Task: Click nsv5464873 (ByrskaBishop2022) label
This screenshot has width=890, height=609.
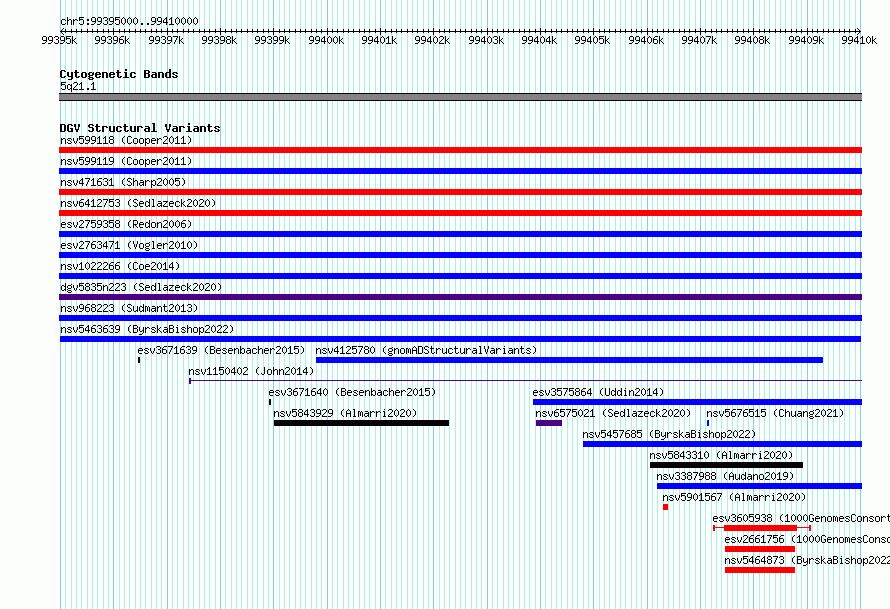Action: pyautogui.click(x=807, y=560)
